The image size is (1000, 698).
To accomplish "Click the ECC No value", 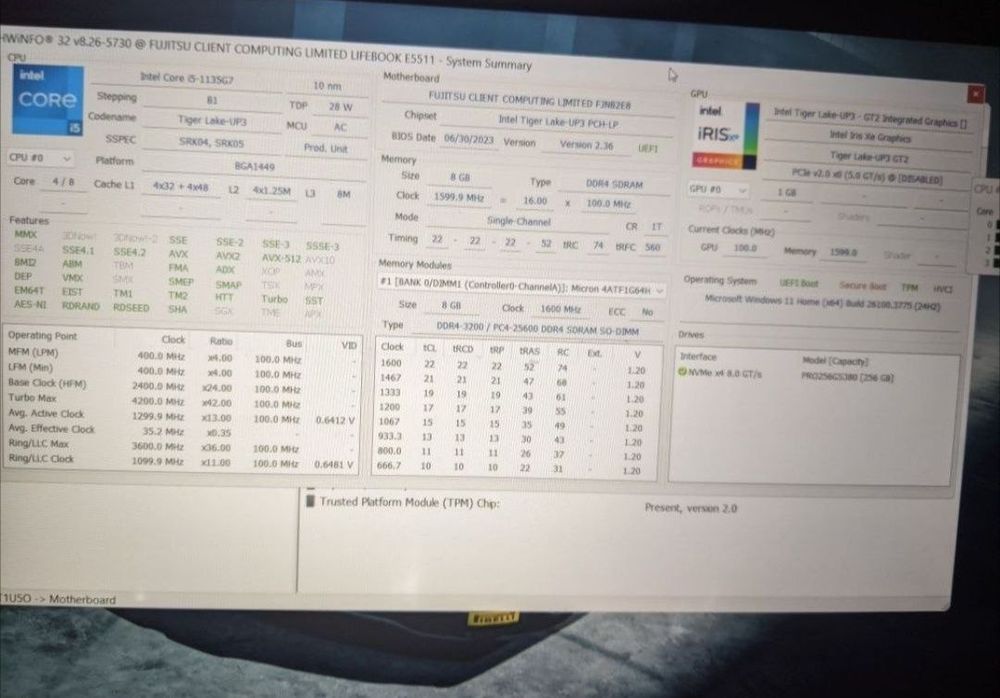I will (647, 312).
